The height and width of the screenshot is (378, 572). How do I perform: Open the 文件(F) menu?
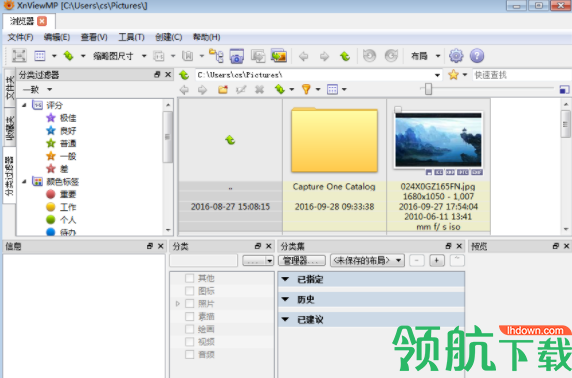point(20,37)
